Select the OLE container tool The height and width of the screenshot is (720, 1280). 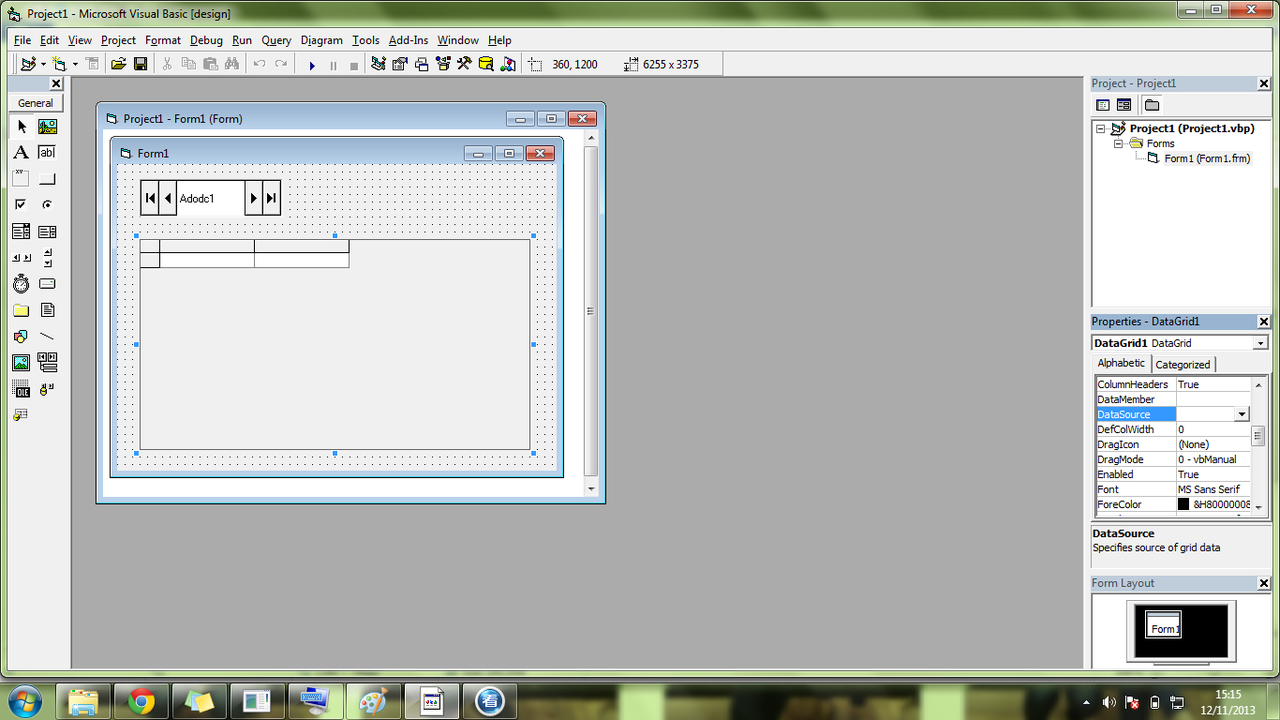[x=21, y=388]
